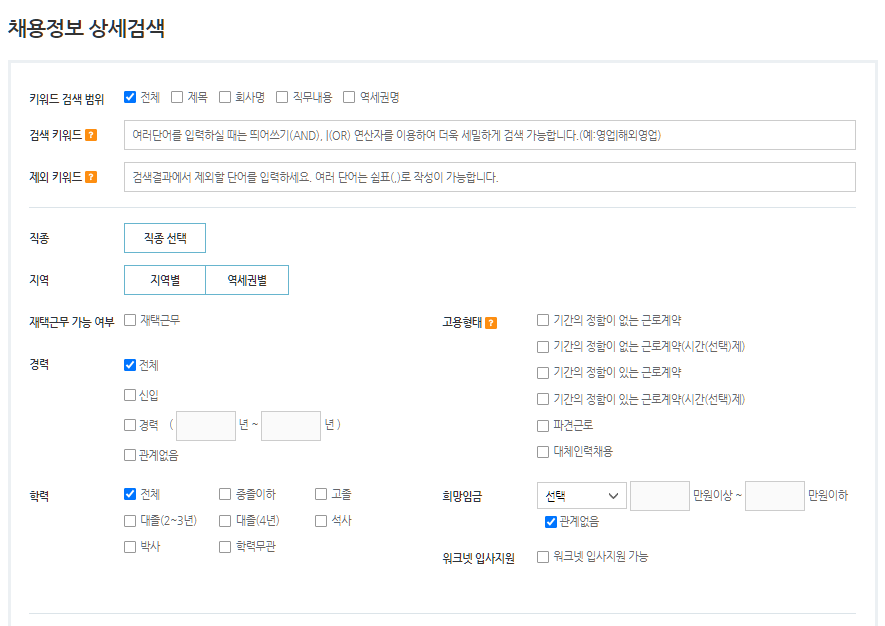
Task: Check 기간의 정함이 있는 근로계약(시간(선택)제) option
Action: [x=543, y=399]
